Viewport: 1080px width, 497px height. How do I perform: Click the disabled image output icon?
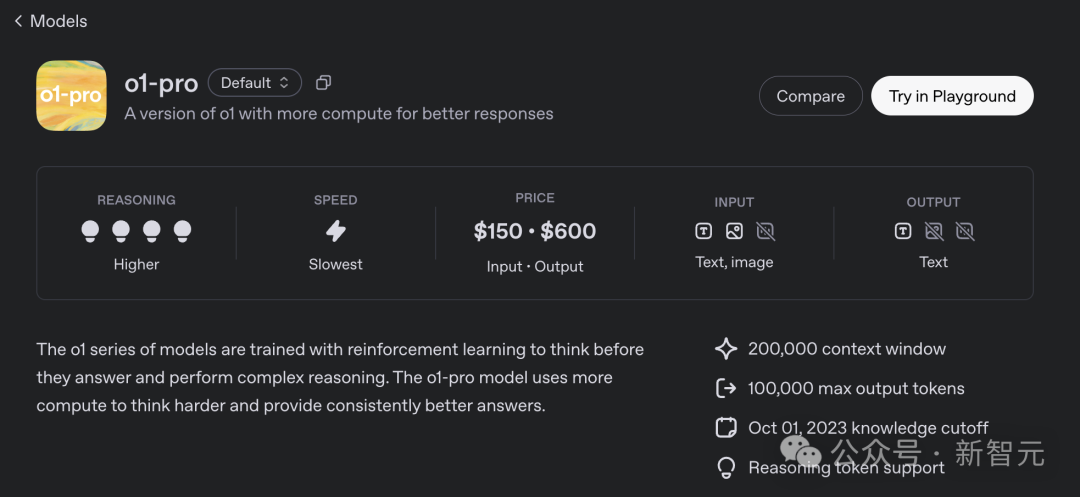point(934,231)
